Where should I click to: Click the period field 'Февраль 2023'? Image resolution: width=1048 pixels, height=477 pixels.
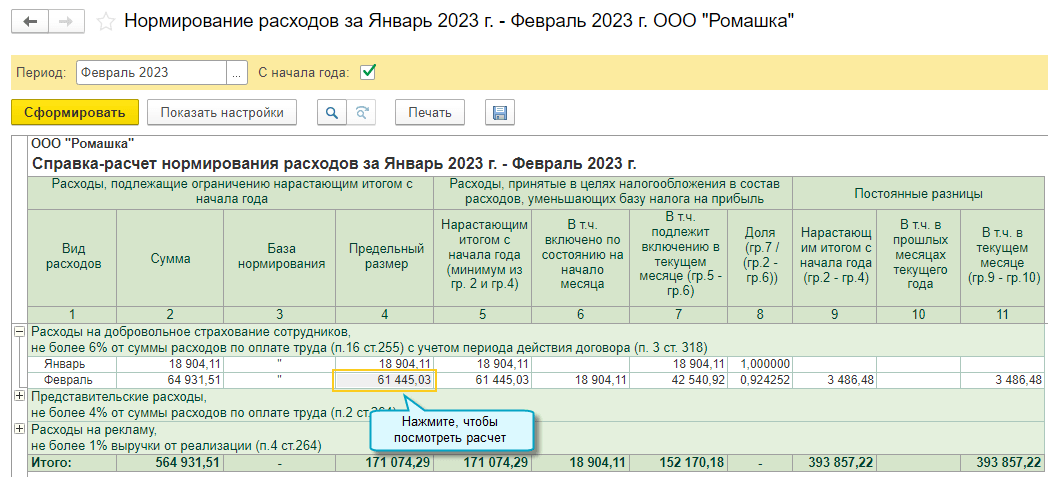point(152,73)
